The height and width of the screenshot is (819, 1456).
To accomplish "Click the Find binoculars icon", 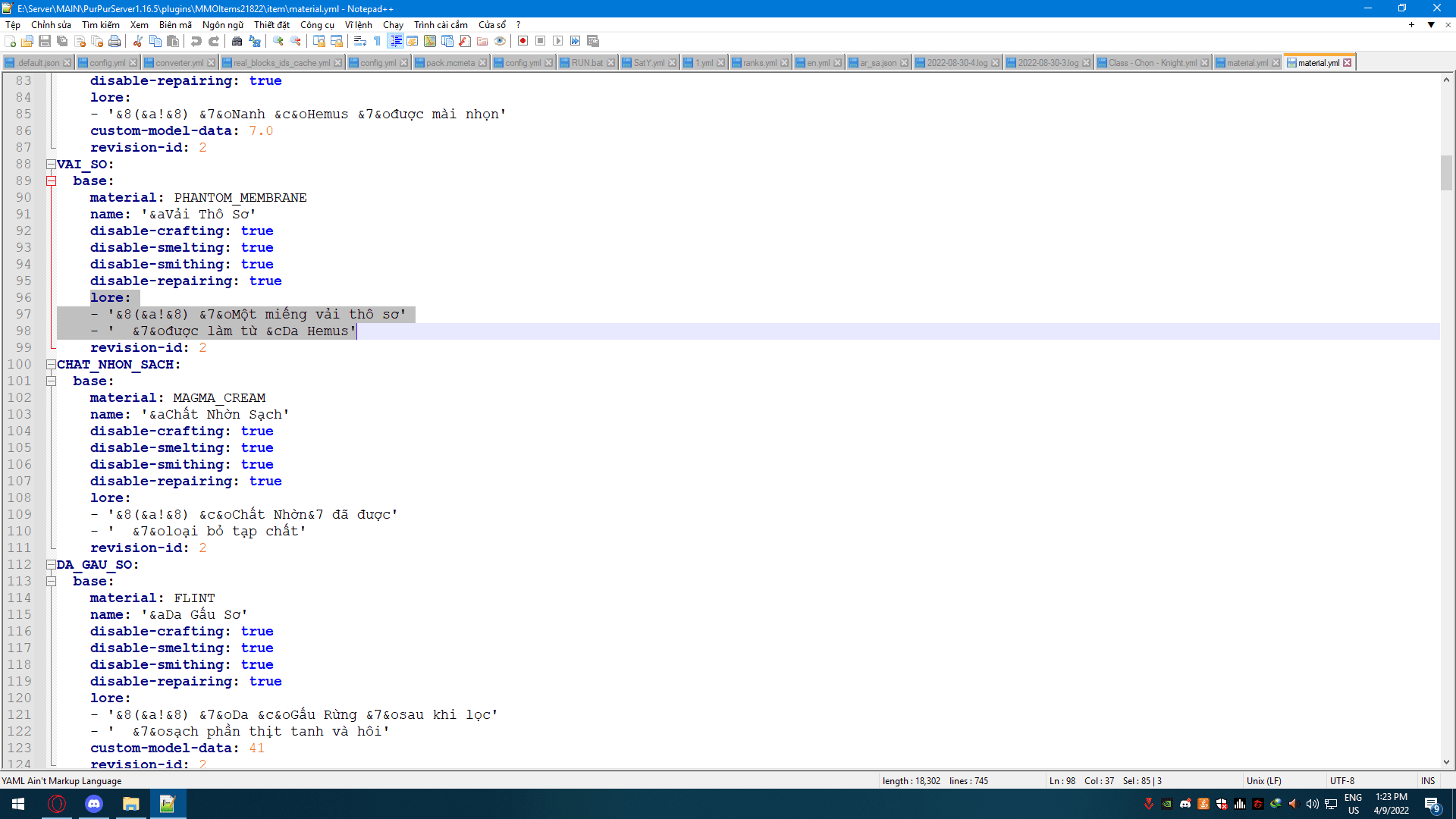I will (237, 41).
